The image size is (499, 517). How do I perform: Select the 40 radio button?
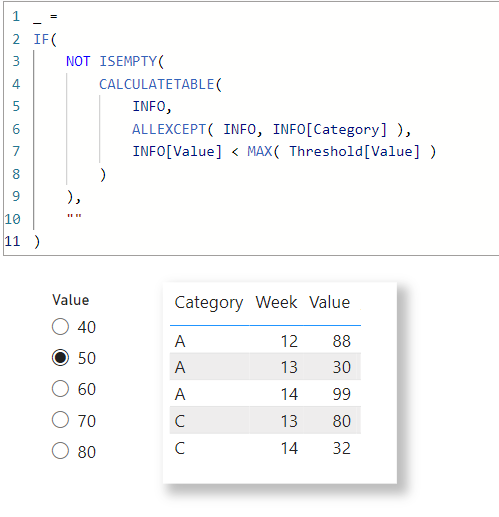click(x=60, y=326)
